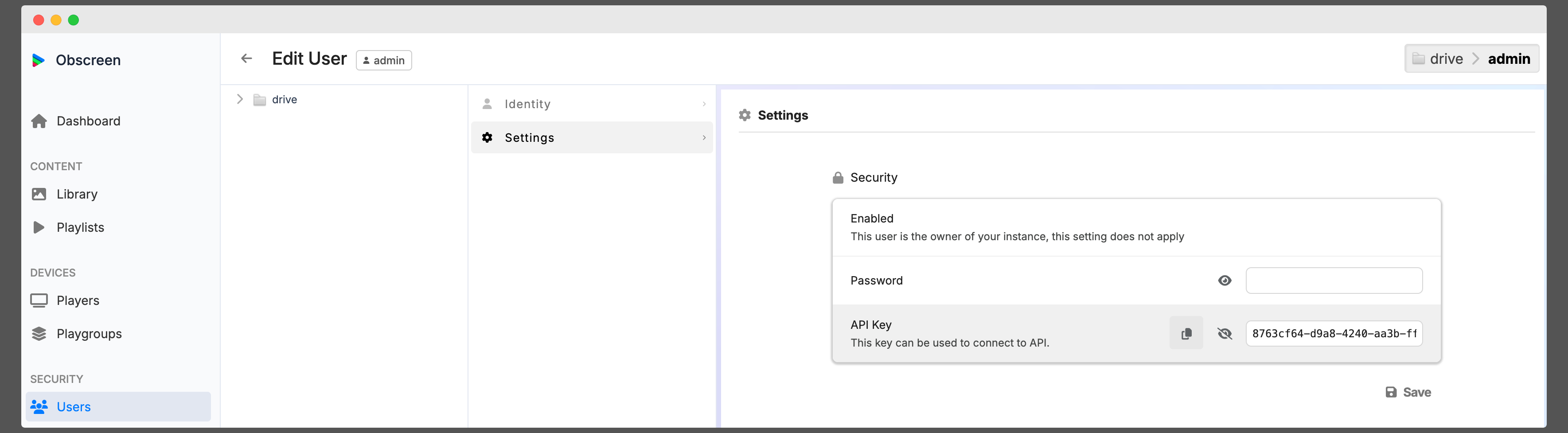Click the API Key text field

(x=1333, y=334)
